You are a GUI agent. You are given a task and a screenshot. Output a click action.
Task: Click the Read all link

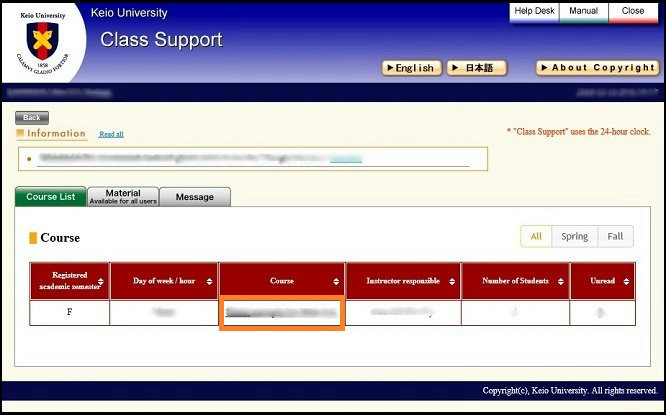tap(111, 134)
